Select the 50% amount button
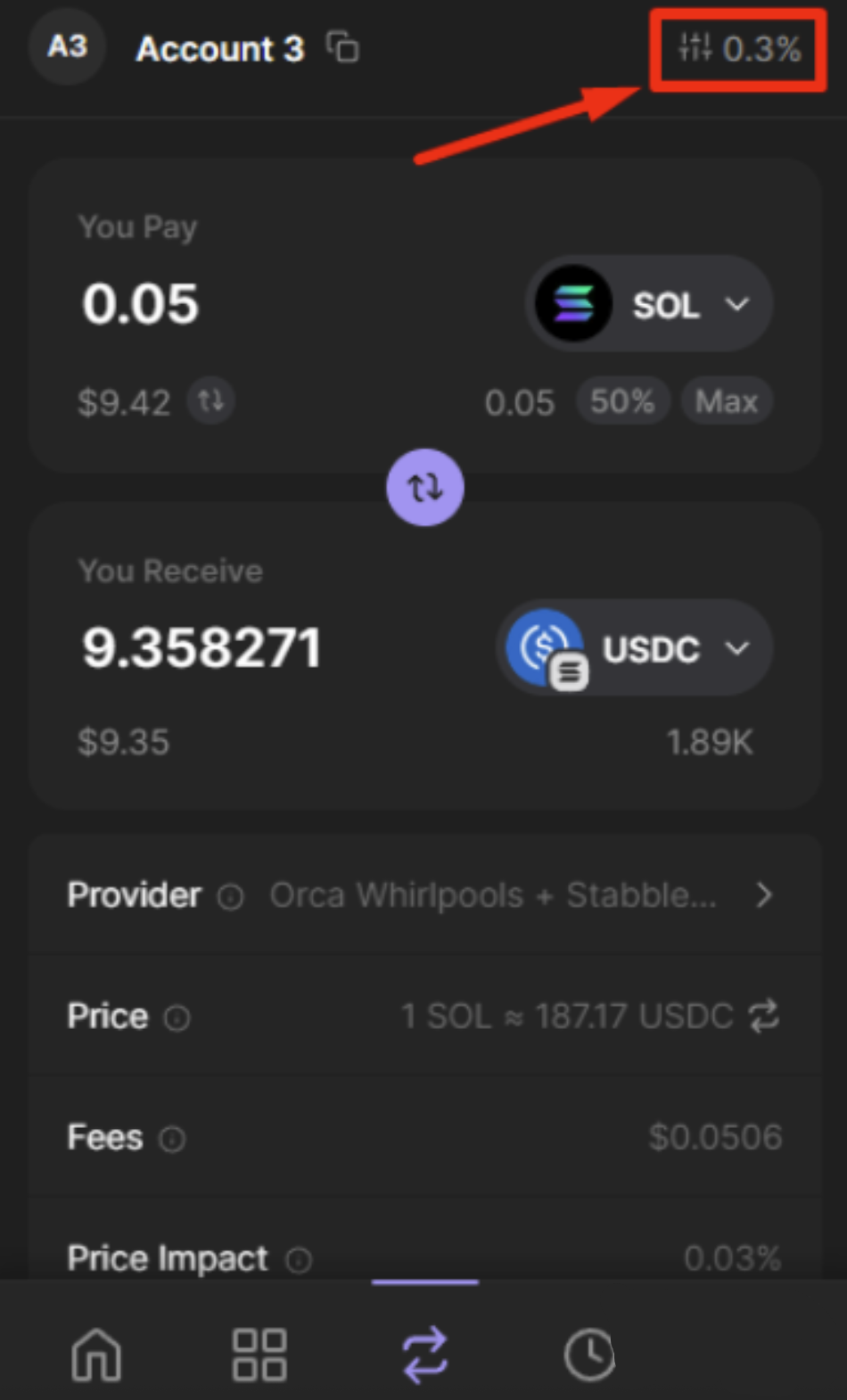 622,401
